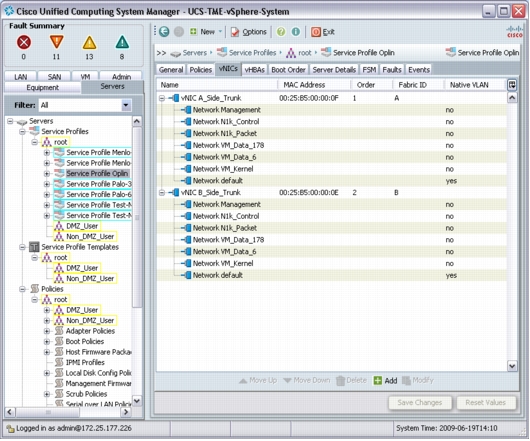Select Network VM_Kernel under vNIC A_Side_Trunk
The image size is (530, 441).
pos(223,169)
